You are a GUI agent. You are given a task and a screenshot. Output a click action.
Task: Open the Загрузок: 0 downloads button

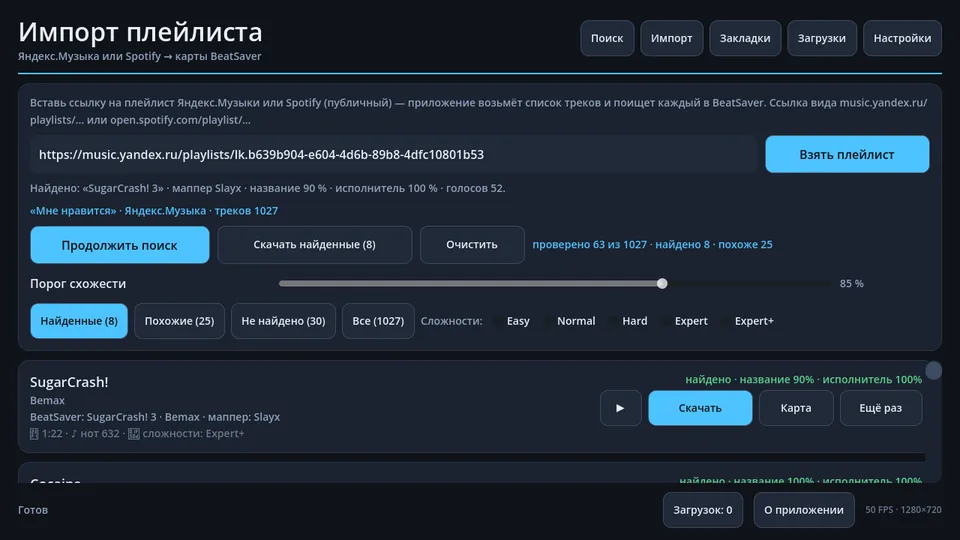[703, 510]
